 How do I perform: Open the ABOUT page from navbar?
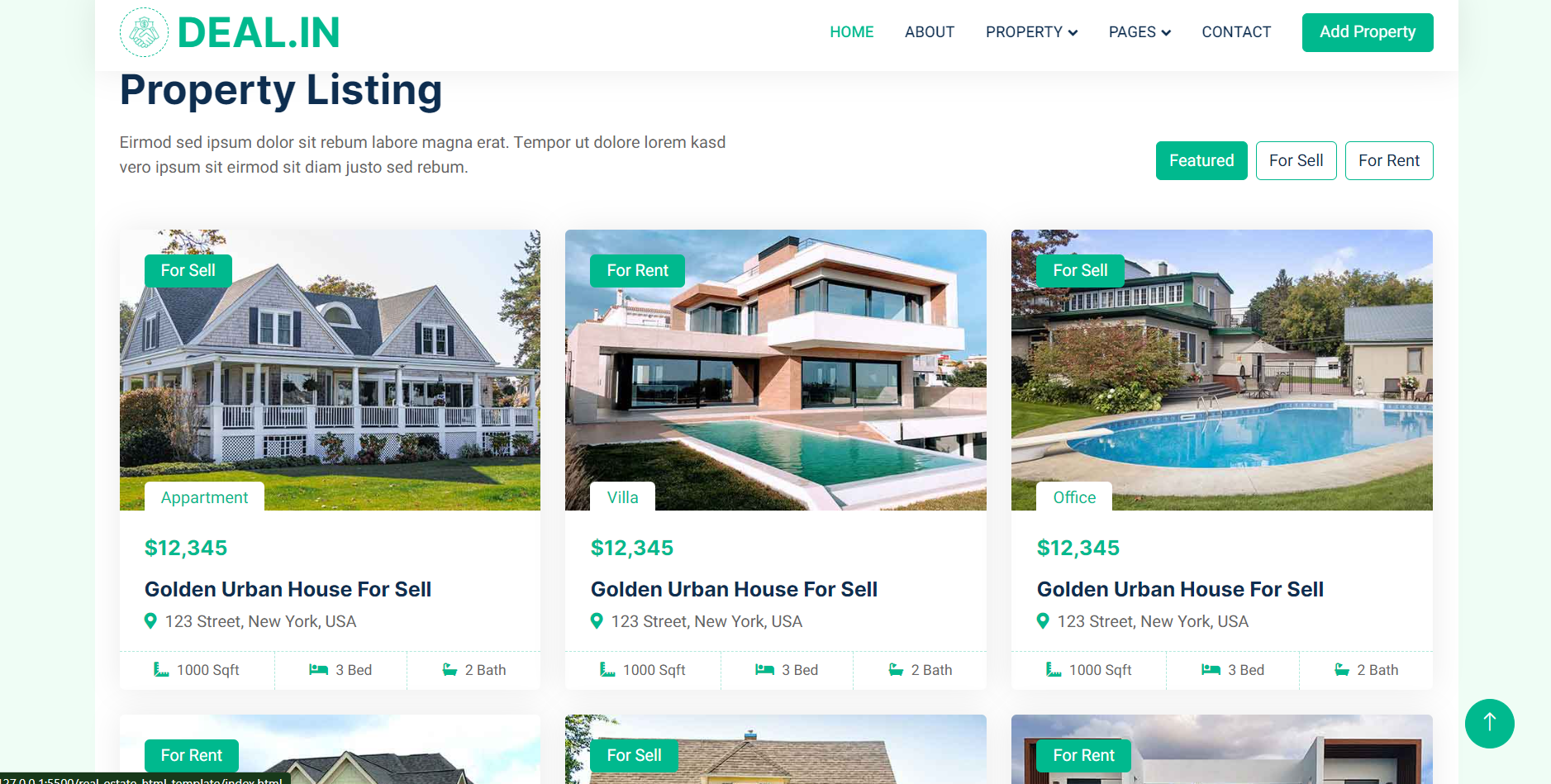930,32
